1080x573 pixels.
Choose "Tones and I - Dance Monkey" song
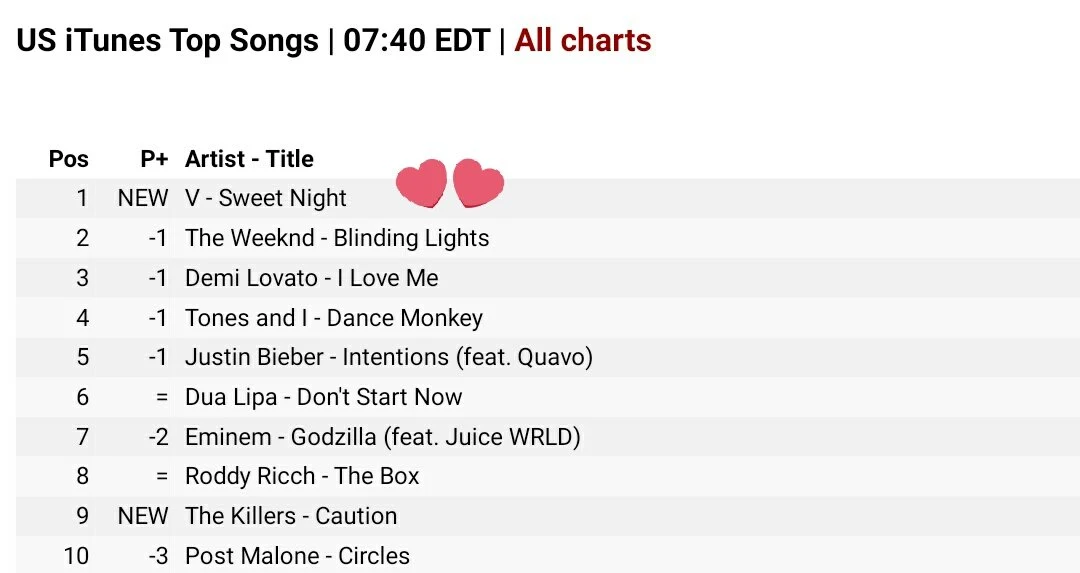point(333,318)
